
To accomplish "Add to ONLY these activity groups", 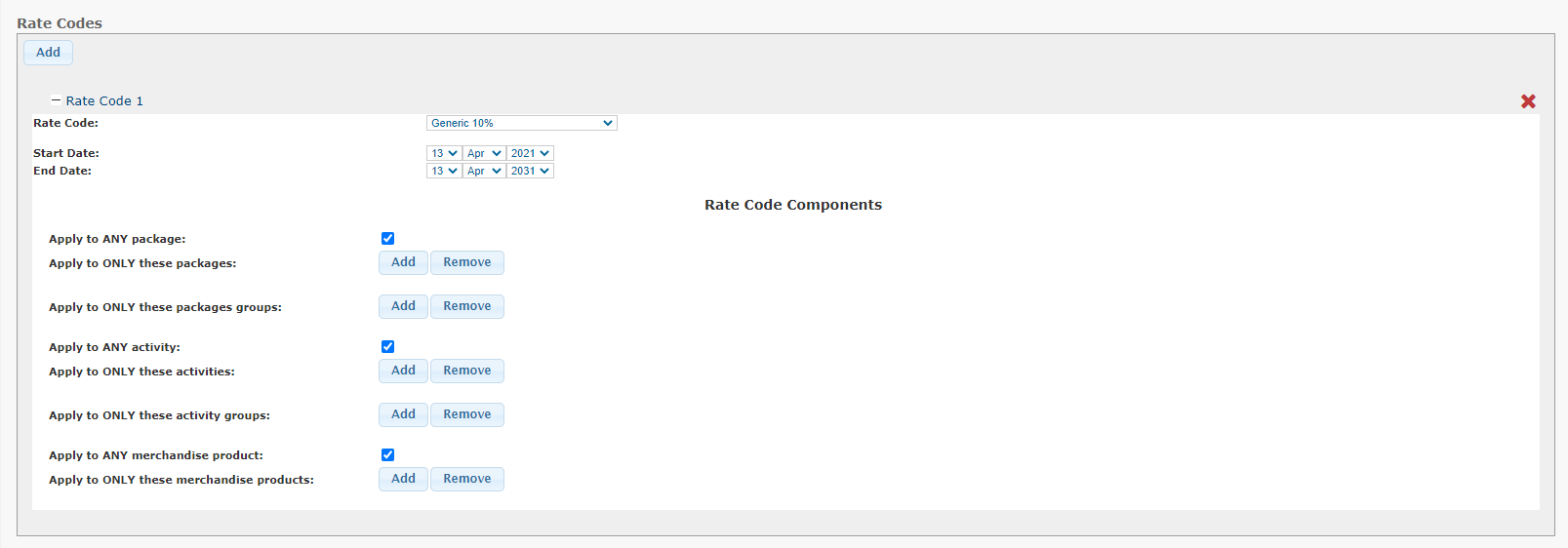I will pyautogui.click(x=403, y=414).
